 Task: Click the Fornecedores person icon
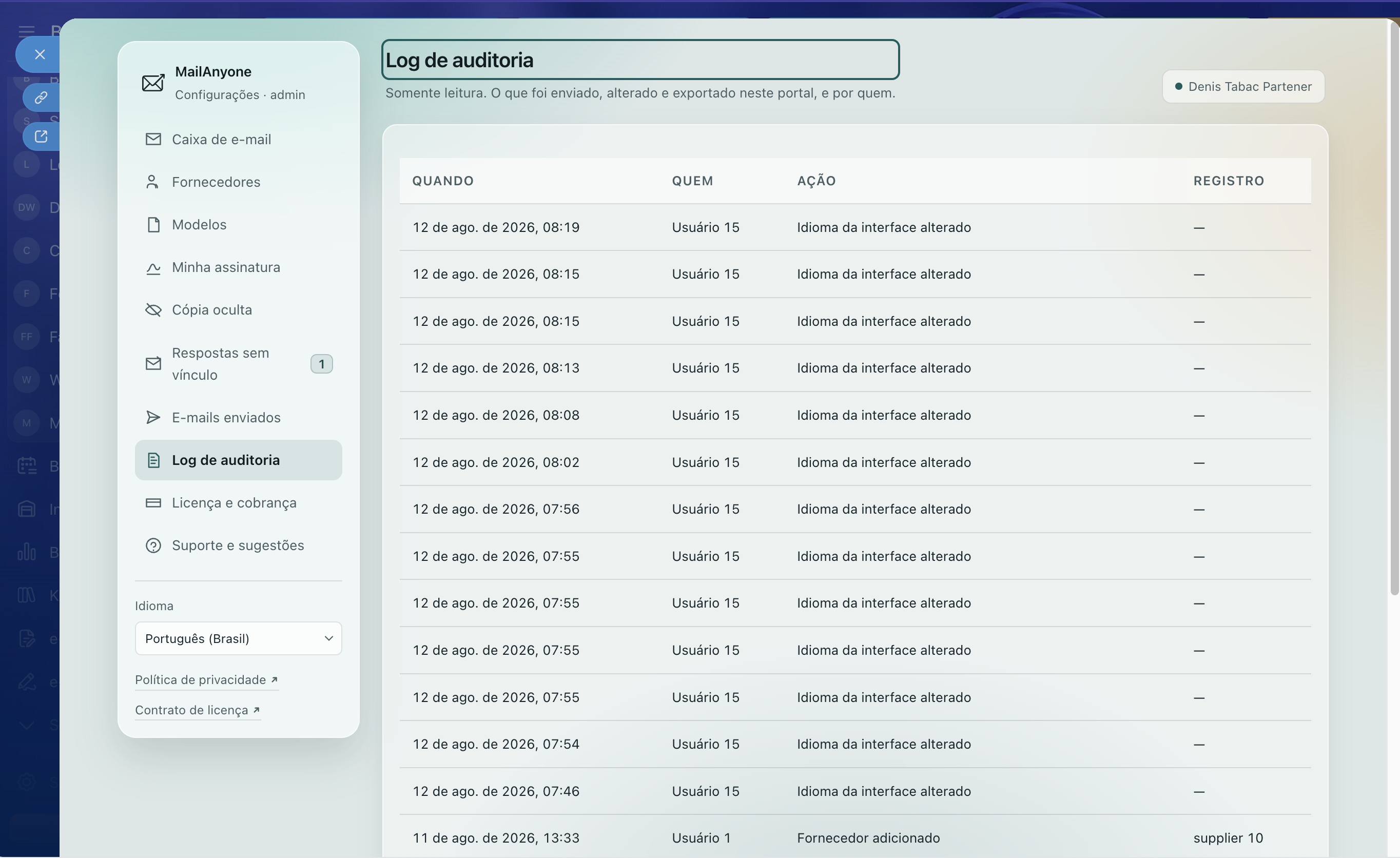pos(152,182)
